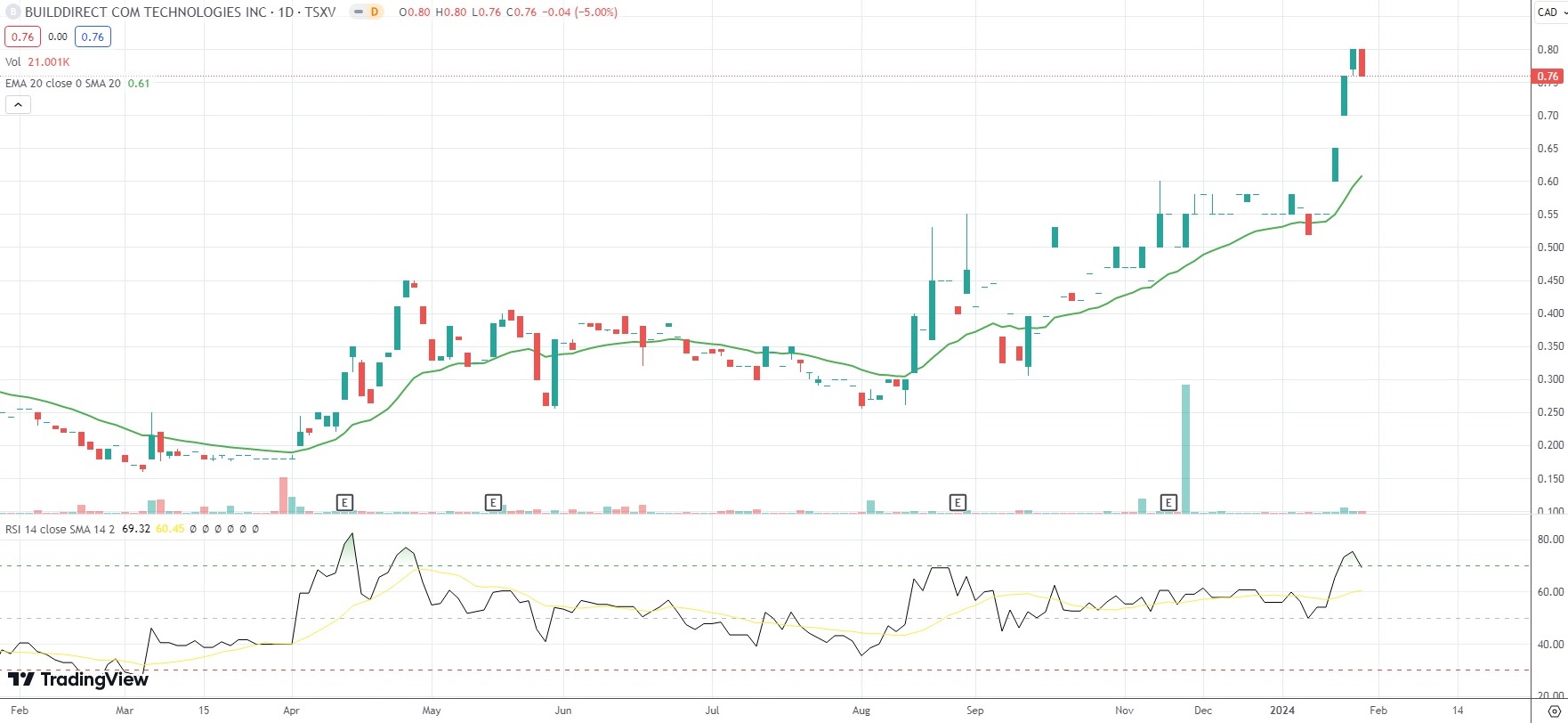Open the mid-November earnings E marker
This screenshot has height=723, width=1568.
coord(1168,503)
